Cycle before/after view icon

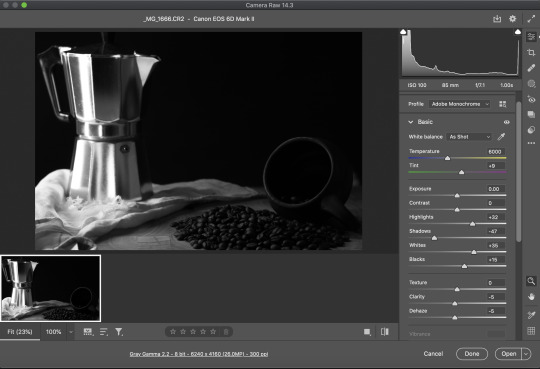(x=385, y=332)
